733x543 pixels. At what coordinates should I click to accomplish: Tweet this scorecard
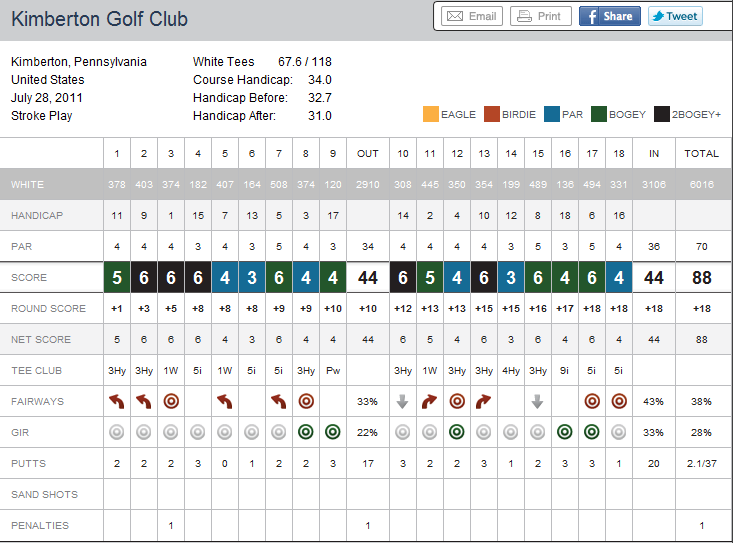675,16
